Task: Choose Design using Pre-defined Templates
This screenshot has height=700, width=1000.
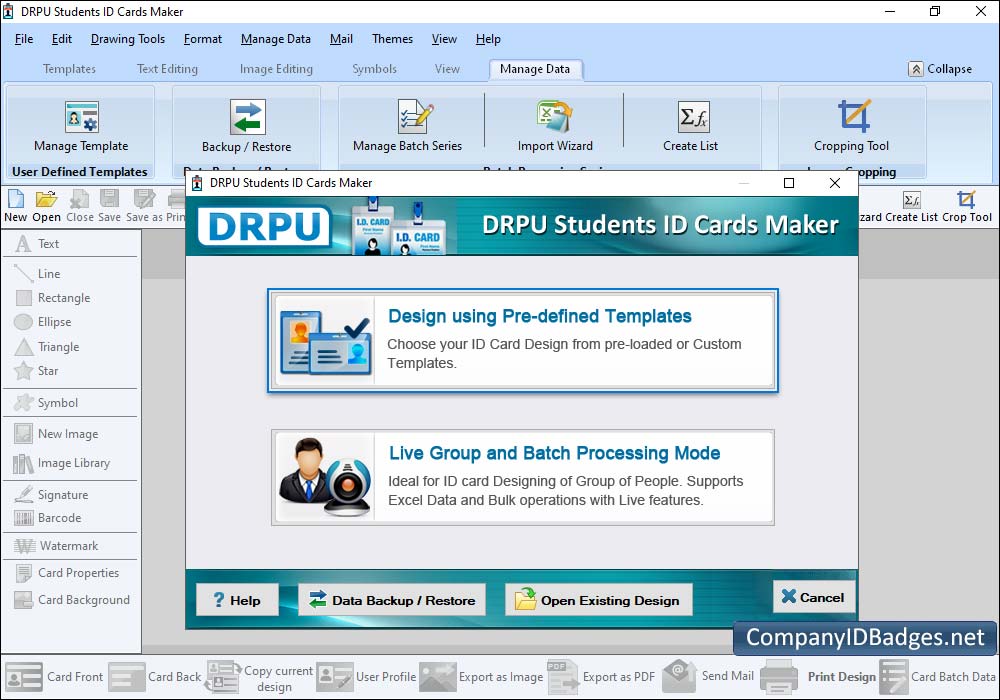Action: pyautogui.click(x=523, y=340)
